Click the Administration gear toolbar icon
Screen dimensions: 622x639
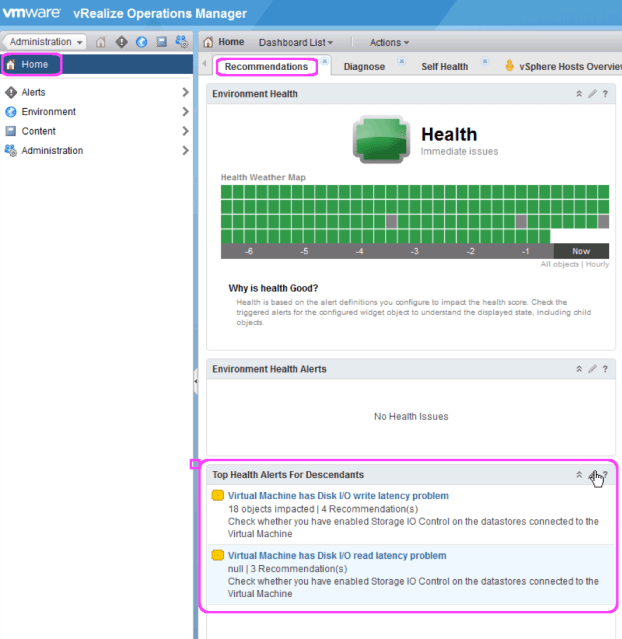(181, 42)
